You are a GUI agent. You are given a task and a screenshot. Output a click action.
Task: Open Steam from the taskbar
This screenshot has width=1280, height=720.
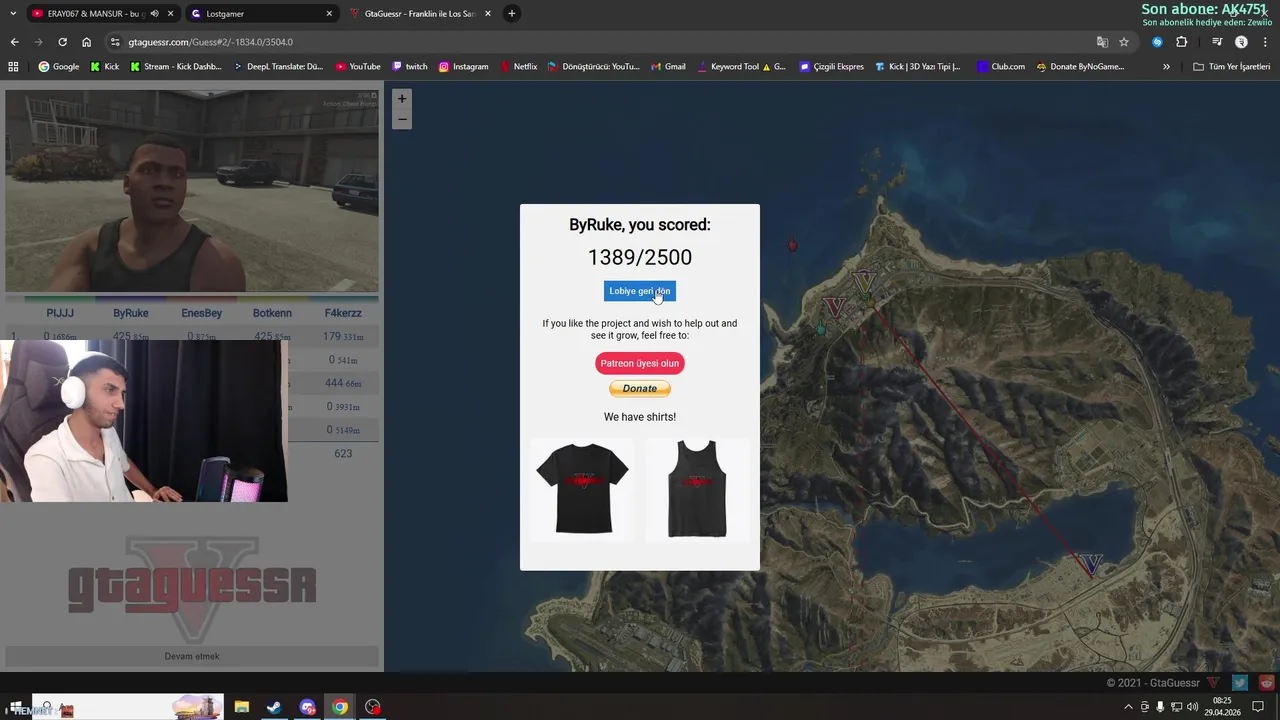click(x=273, y=707)
